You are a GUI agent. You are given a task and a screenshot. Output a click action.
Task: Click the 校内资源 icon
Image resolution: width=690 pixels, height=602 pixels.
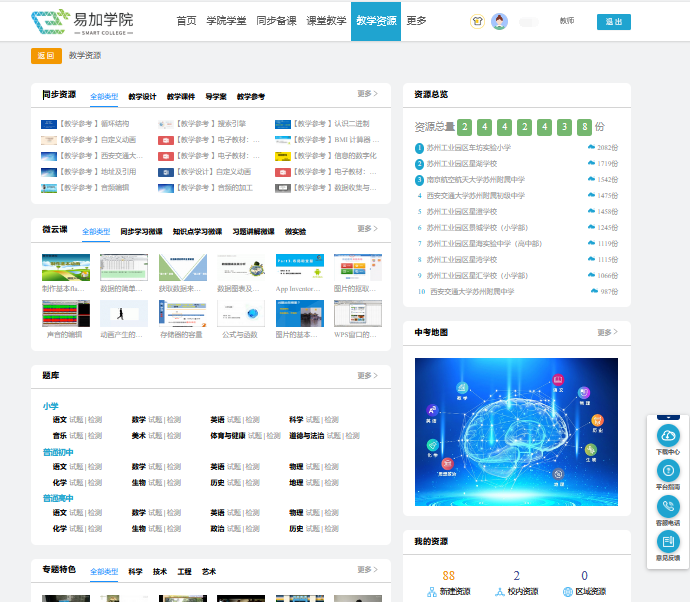(x=499, y=592)
